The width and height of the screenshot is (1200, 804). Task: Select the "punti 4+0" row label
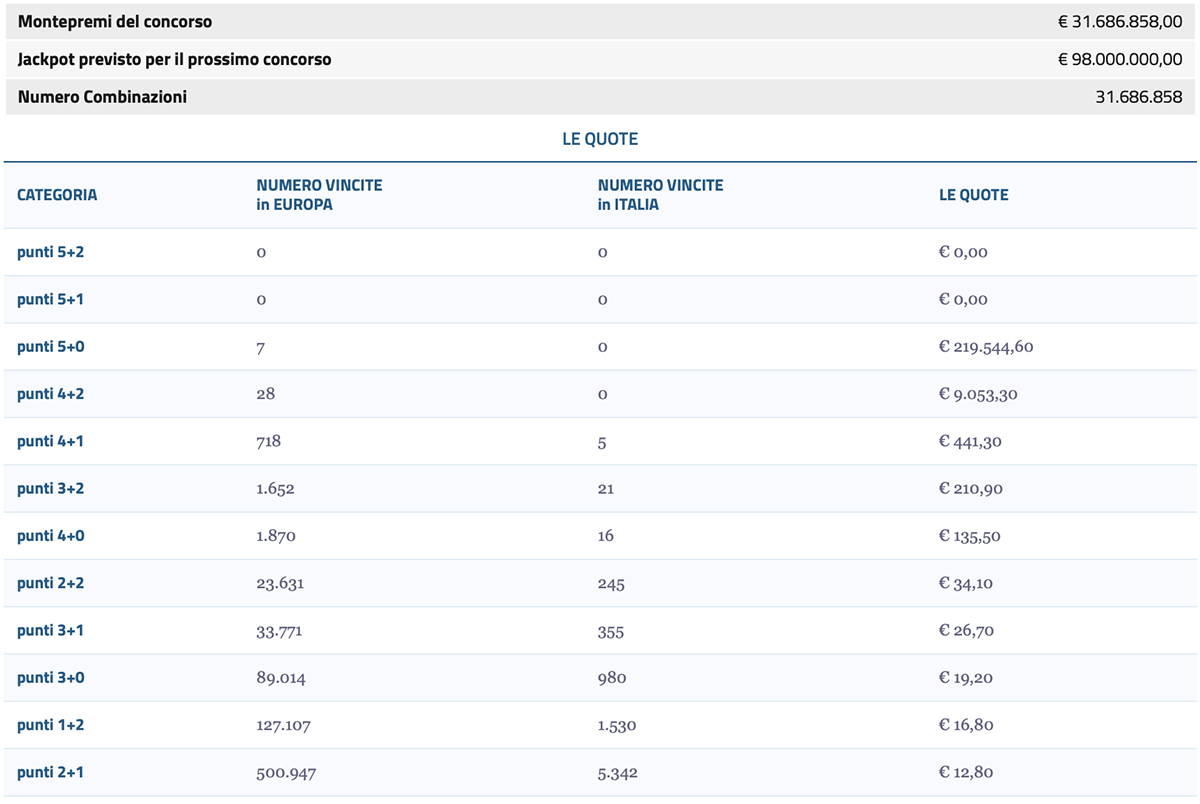pos(50,535)
